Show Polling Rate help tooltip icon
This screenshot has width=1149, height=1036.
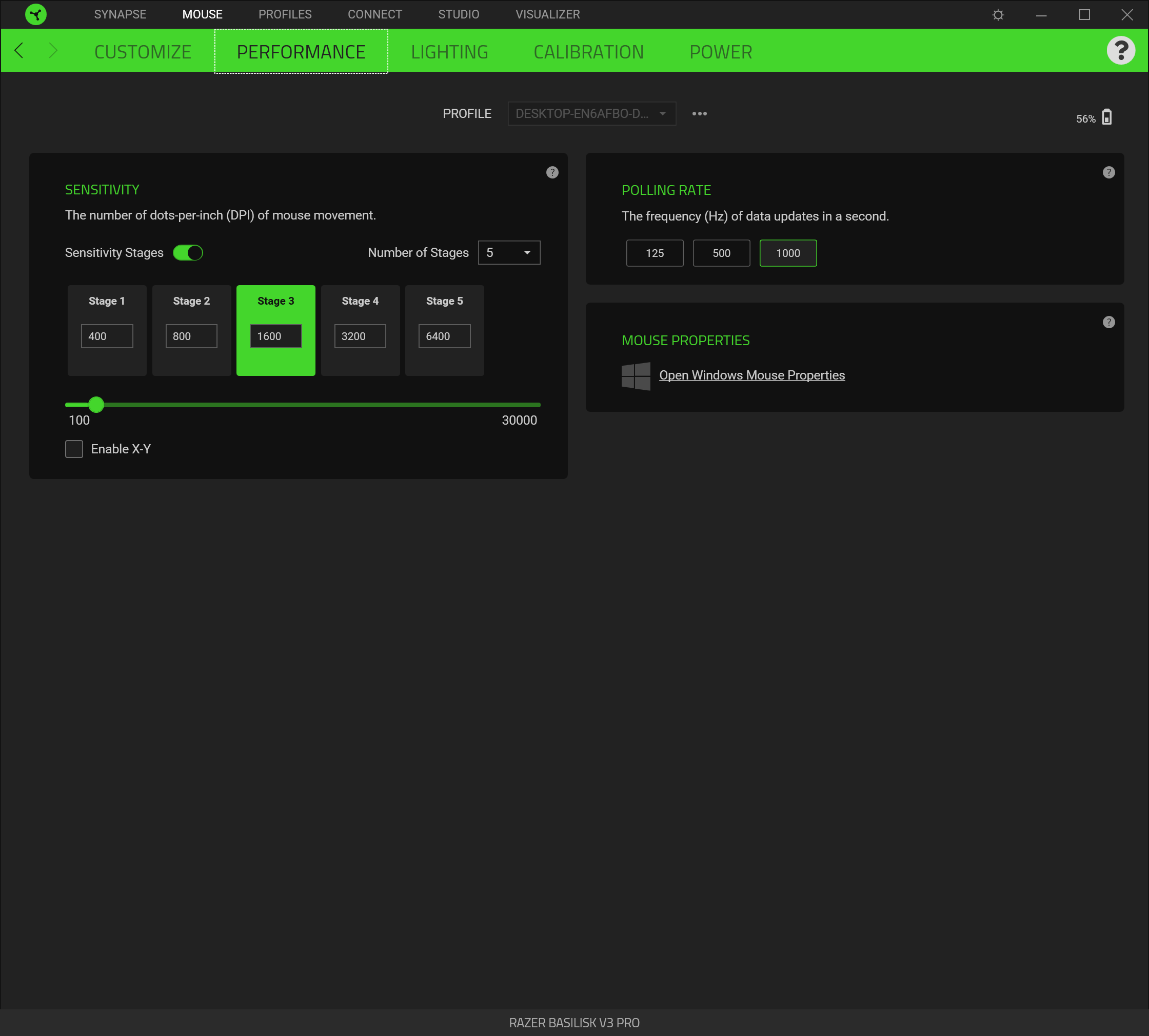(1108, 172)
